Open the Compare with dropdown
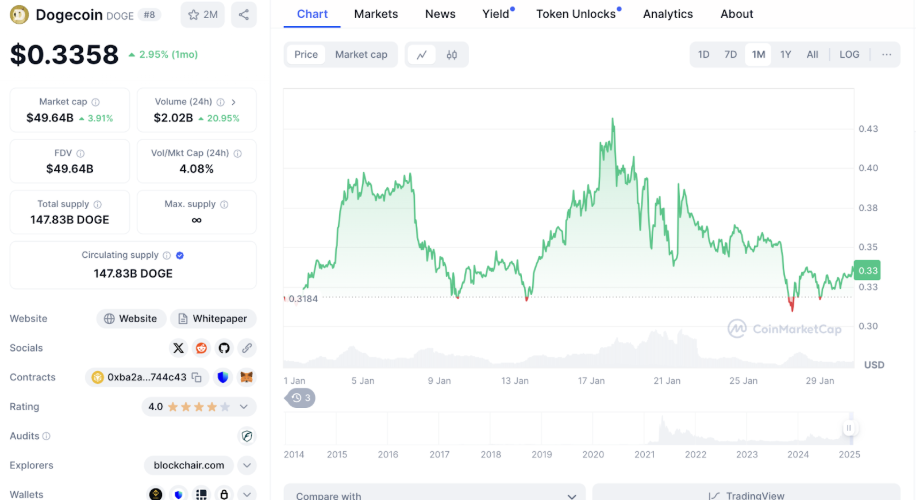 (x=435, y=495)
